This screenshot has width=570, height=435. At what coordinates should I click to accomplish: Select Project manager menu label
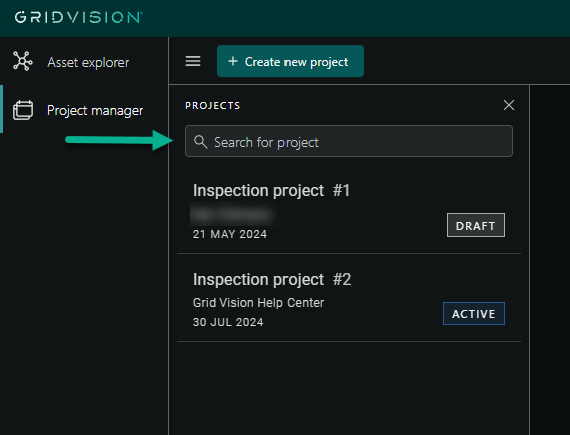pyautogui.click(x=95, y=110)
